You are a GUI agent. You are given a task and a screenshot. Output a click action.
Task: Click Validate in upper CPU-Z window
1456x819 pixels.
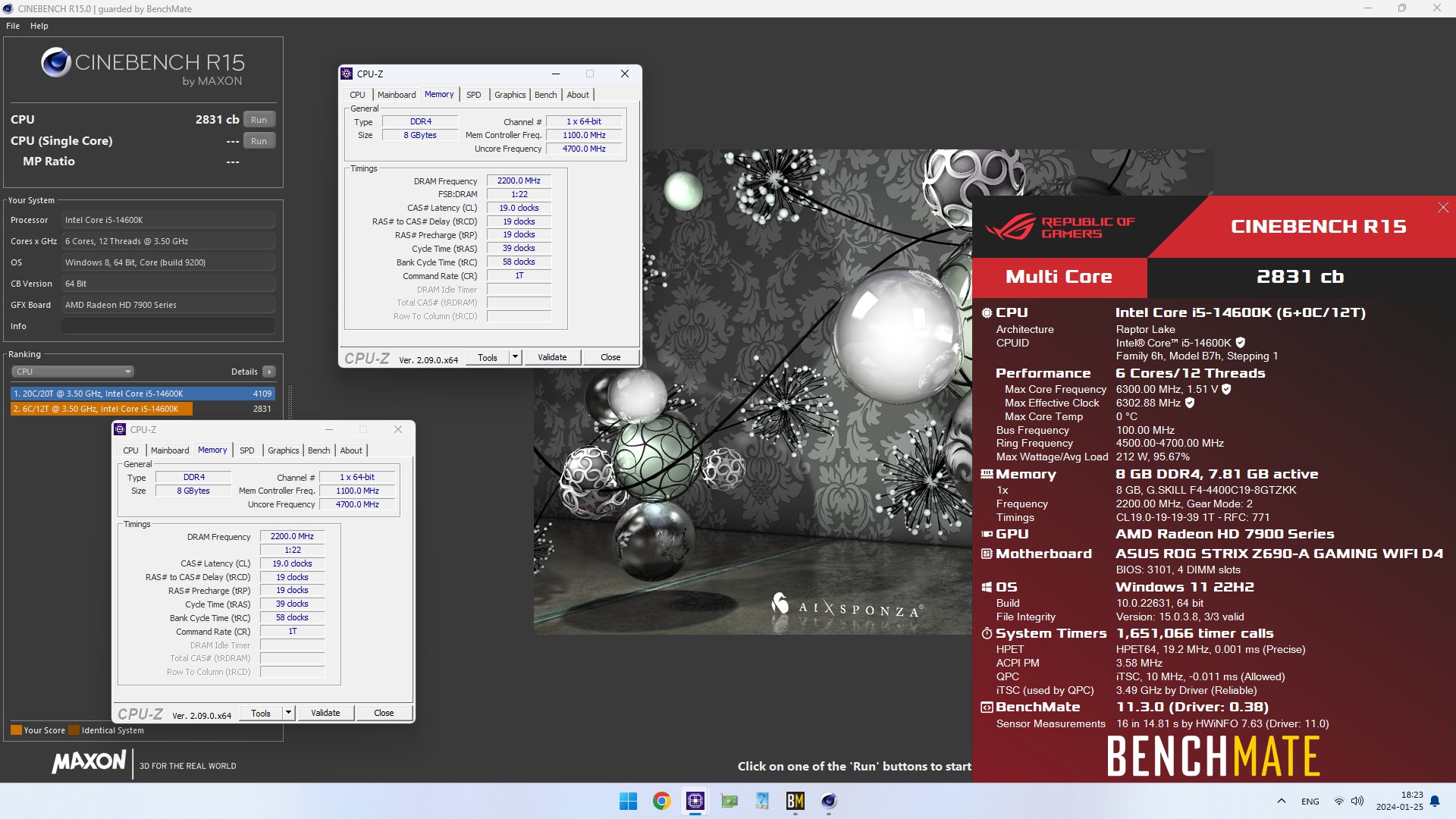[x=552, y=357]
